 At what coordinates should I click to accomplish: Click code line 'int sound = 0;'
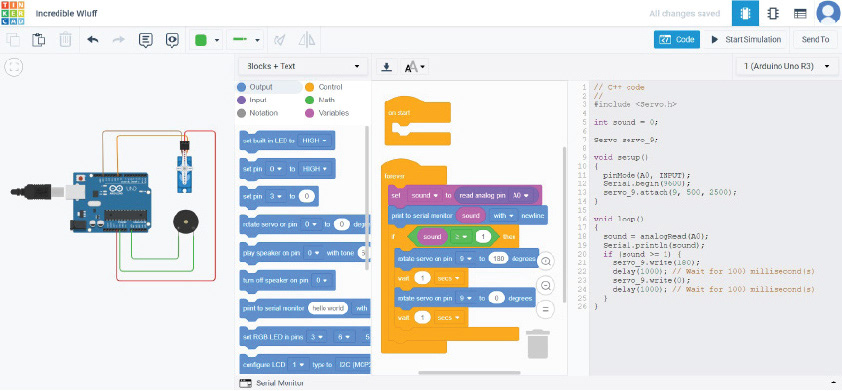click(x=626, y=122)
